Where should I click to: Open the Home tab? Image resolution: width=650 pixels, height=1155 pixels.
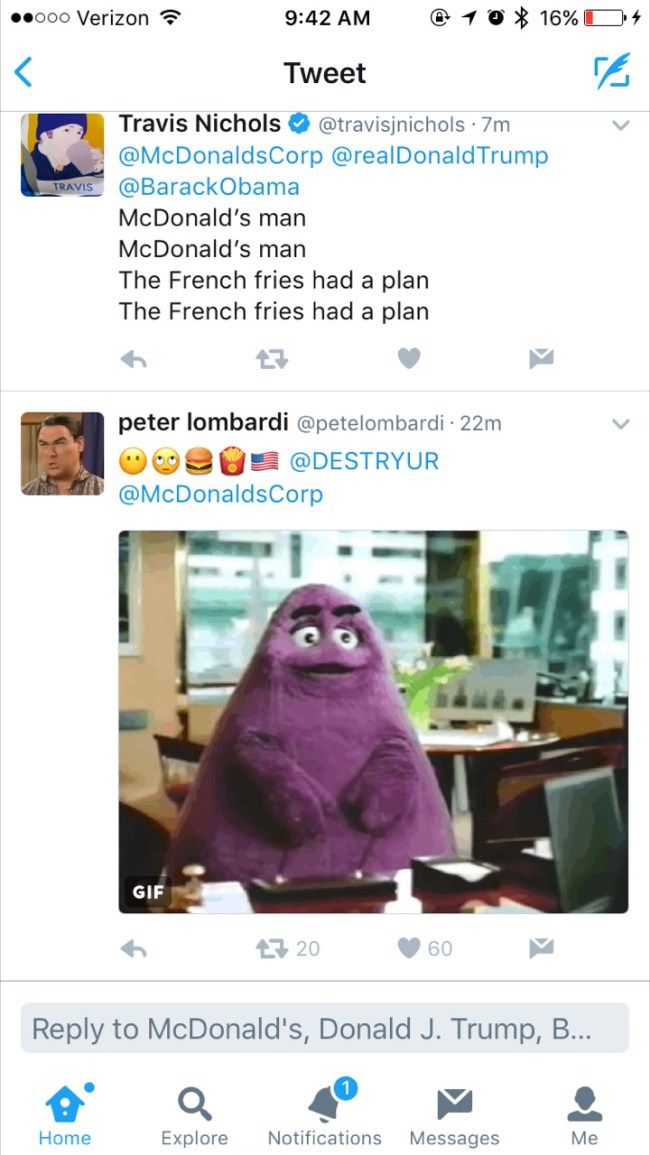(65, 1114)
